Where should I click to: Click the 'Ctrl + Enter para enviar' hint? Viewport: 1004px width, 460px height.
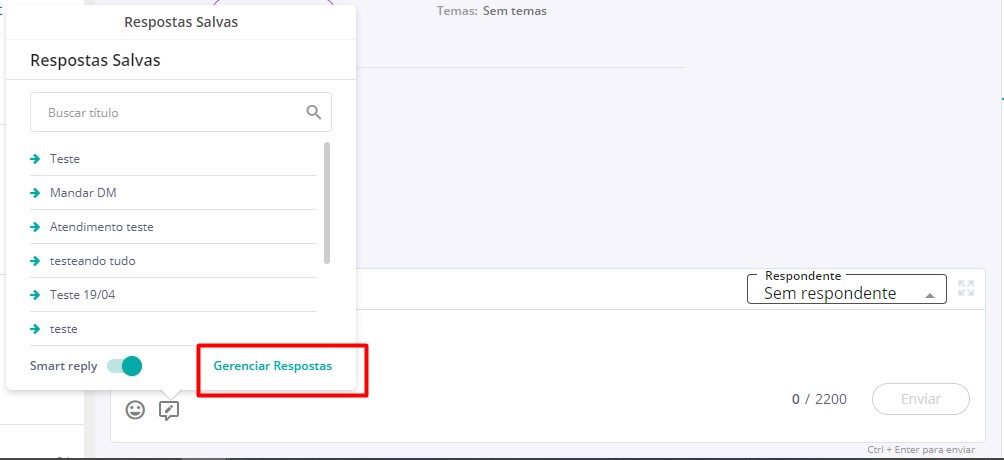(921, 450)
